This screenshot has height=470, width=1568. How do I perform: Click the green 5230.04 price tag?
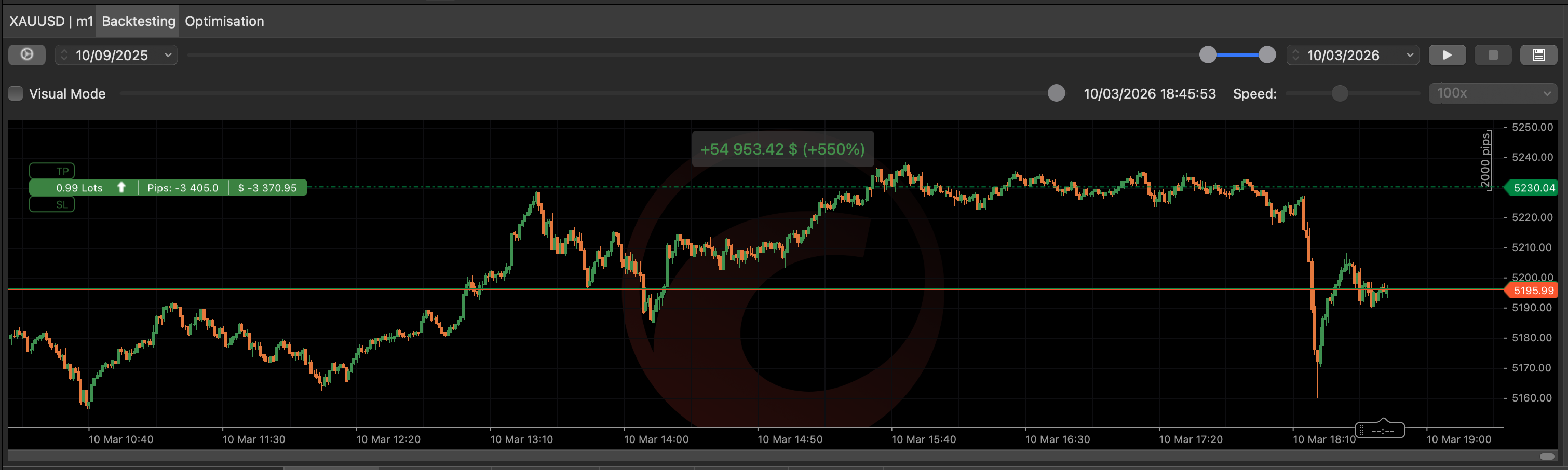(1533, 188)
